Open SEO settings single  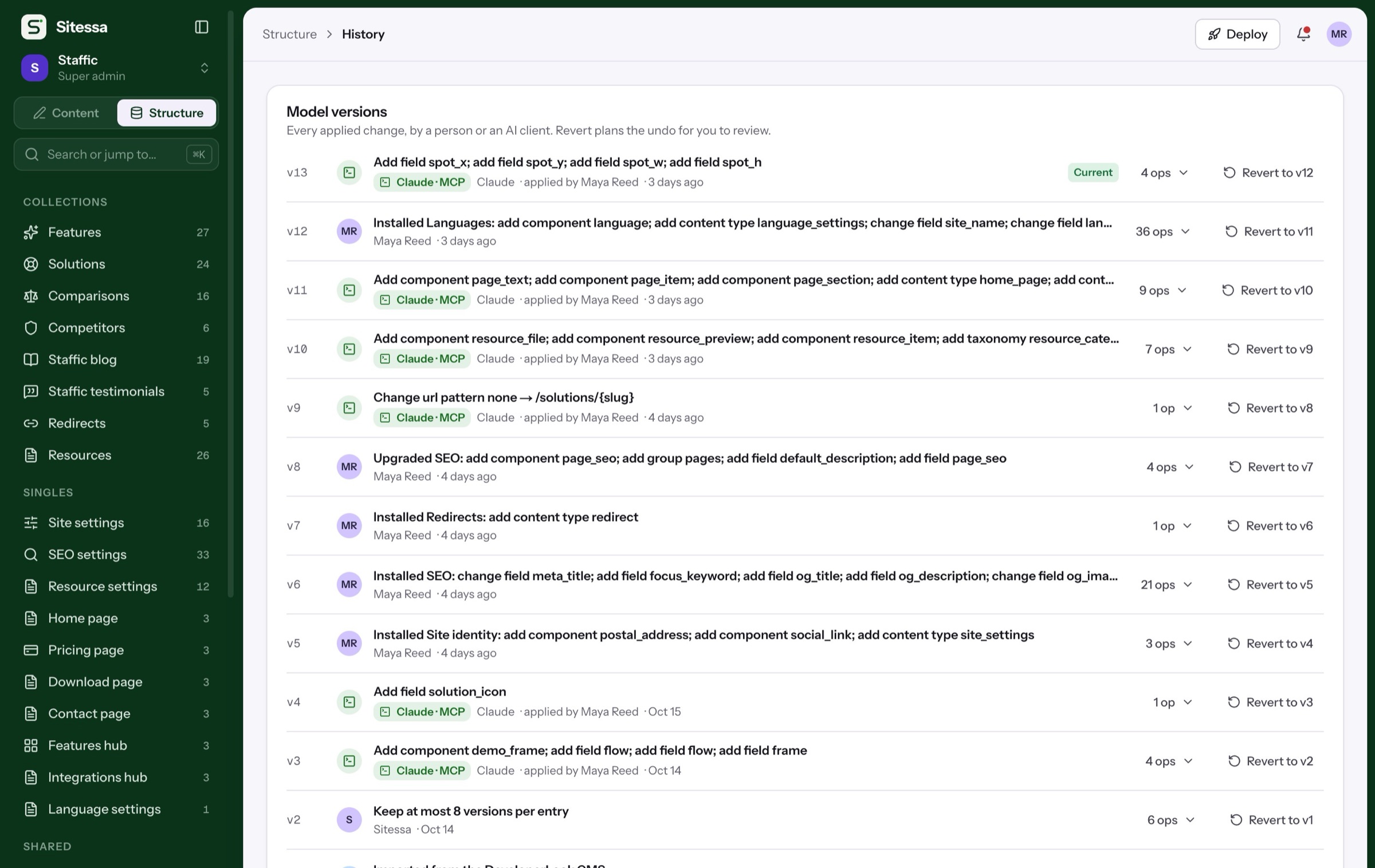tap(116, 555)
